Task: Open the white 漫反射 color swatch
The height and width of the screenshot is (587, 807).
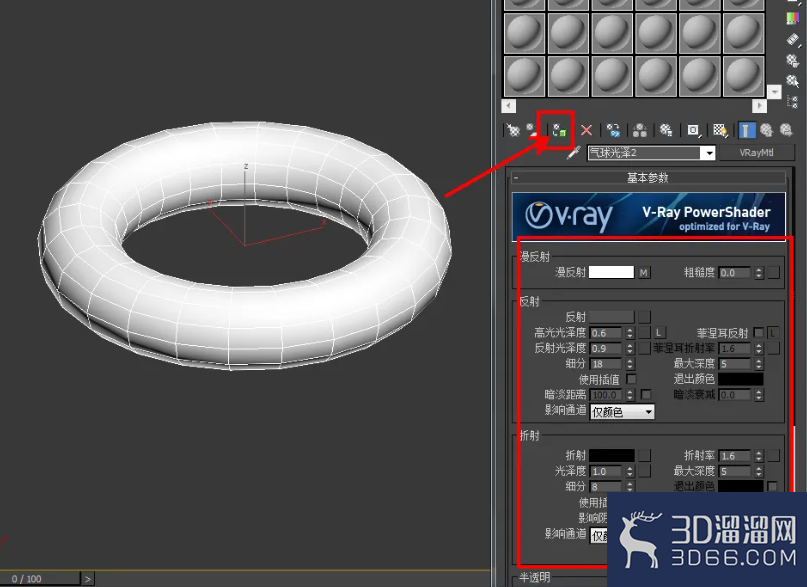Action: 611,272
